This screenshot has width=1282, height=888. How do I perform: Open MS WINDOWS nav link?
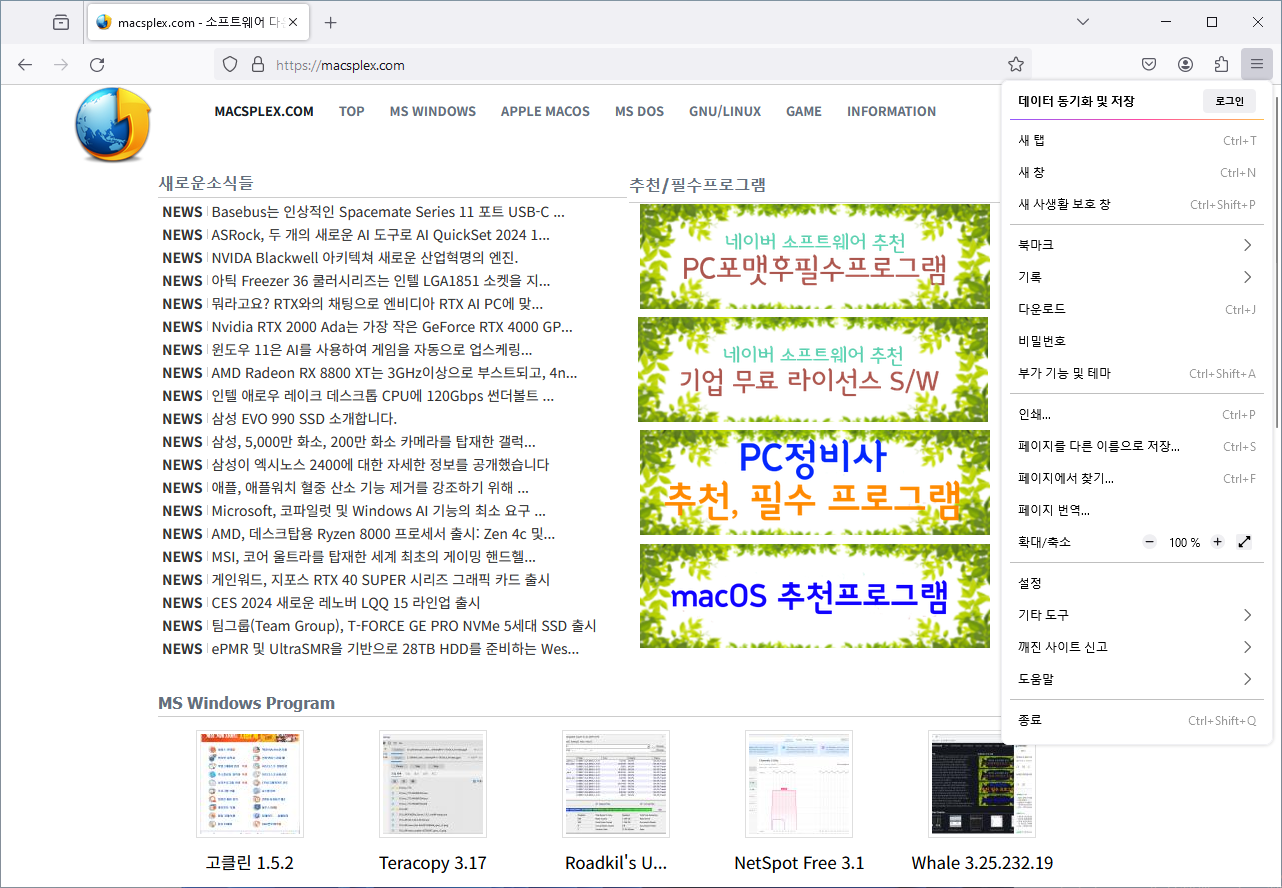point(433,111)
